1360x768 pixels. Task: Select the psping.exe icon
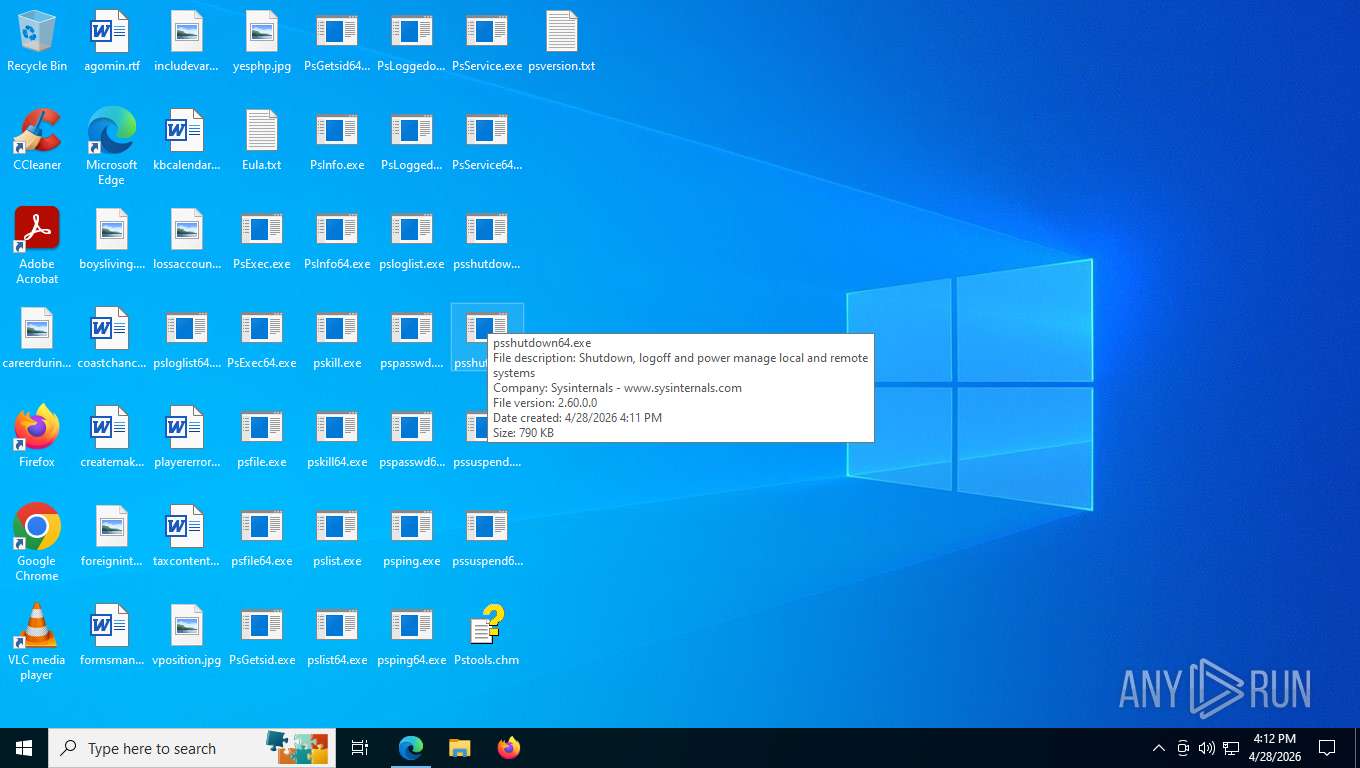[x=411, y=537]
